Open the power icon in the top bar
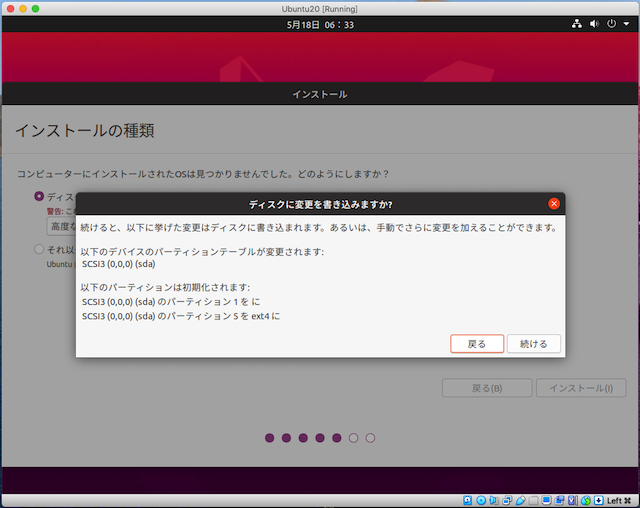640x508 pixels. coord(611,24)
